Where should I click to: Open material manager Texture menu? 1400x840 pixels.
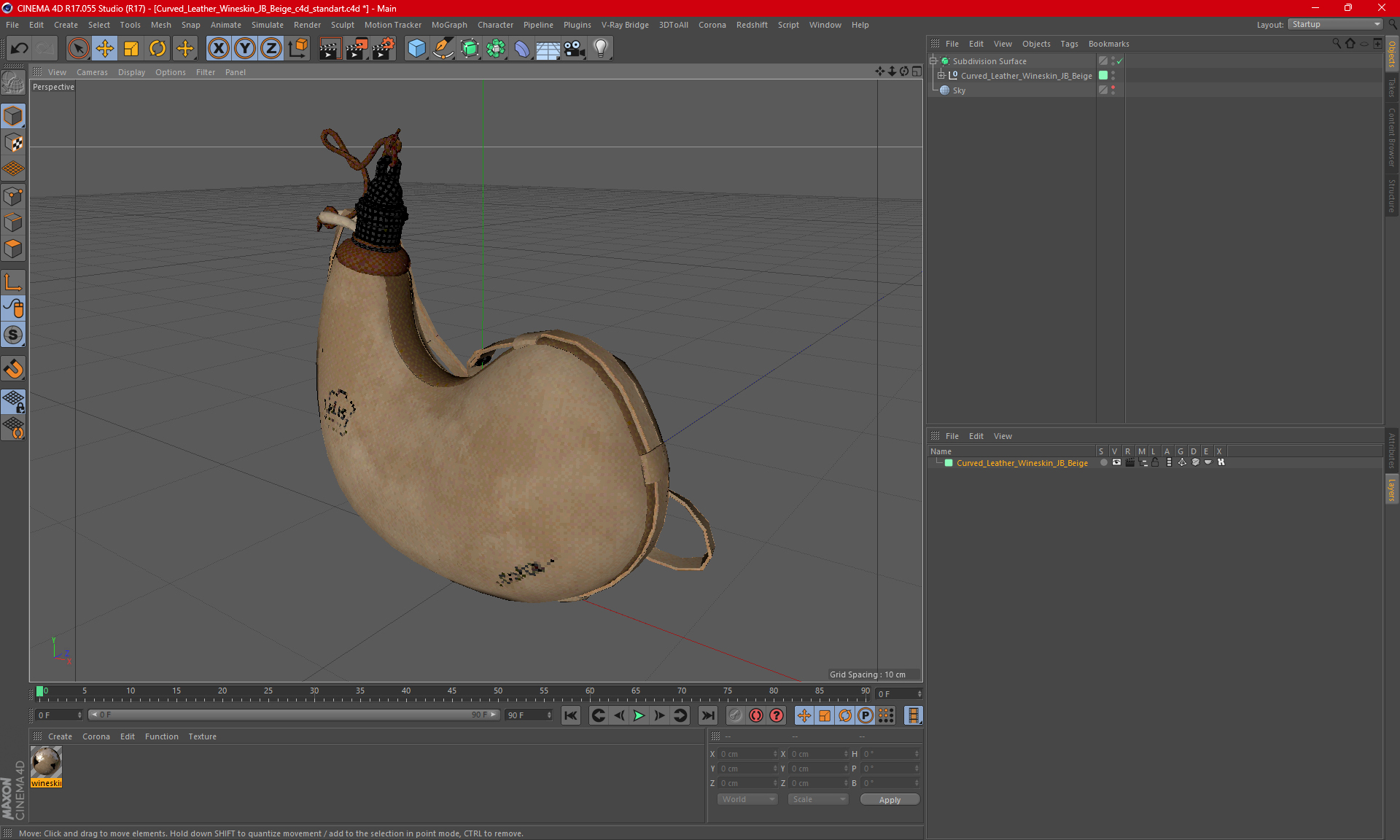tap(202, 736)
